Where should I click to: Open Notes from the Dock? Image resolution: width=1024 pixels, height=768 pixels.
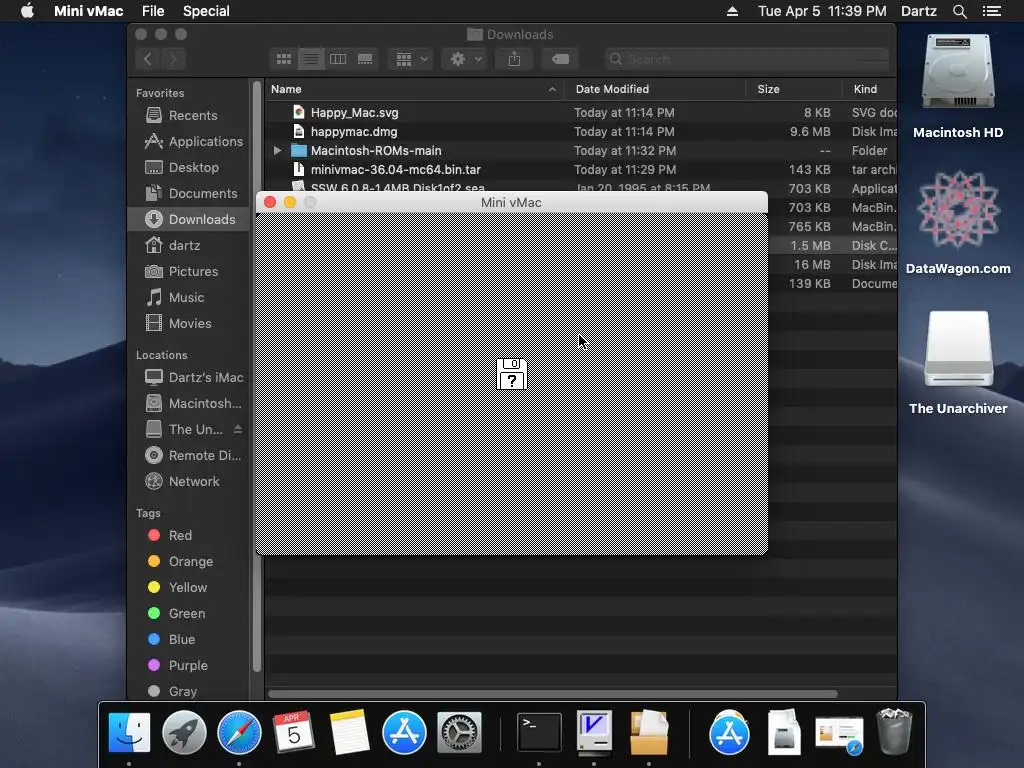pos(349,732)
